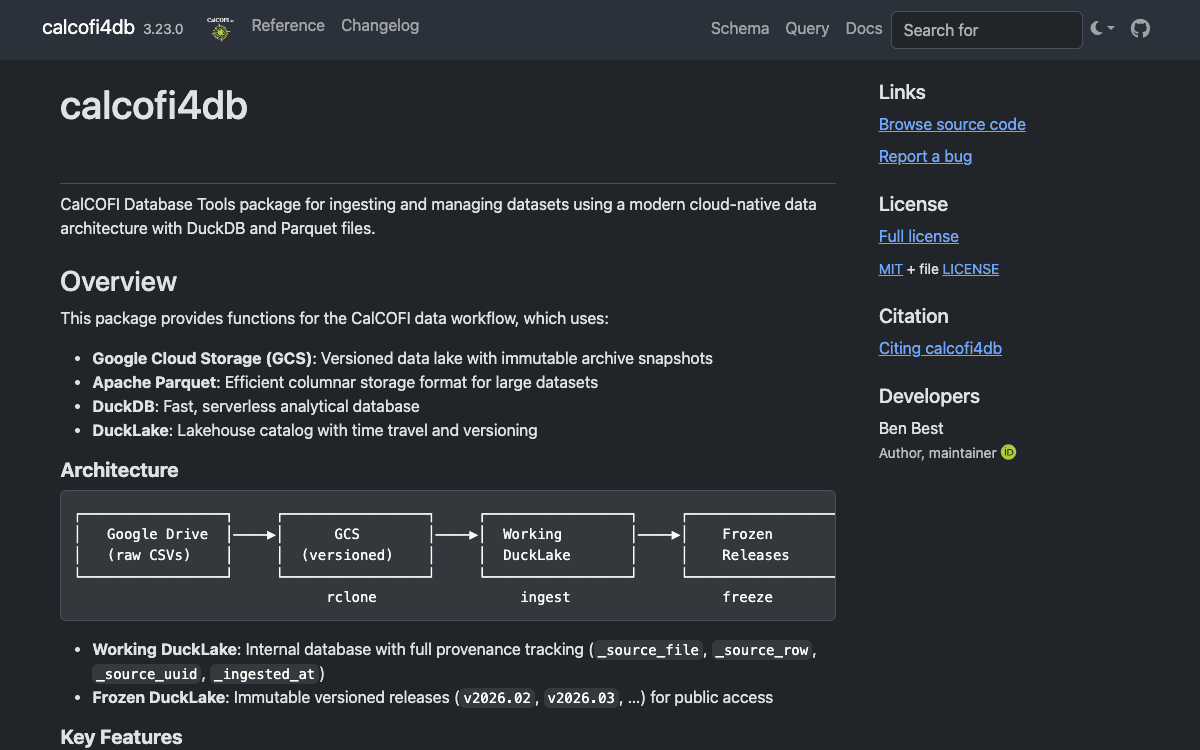Click the Architecture heading
Viewport: 1200px width, 750px height.
[120, 470]
